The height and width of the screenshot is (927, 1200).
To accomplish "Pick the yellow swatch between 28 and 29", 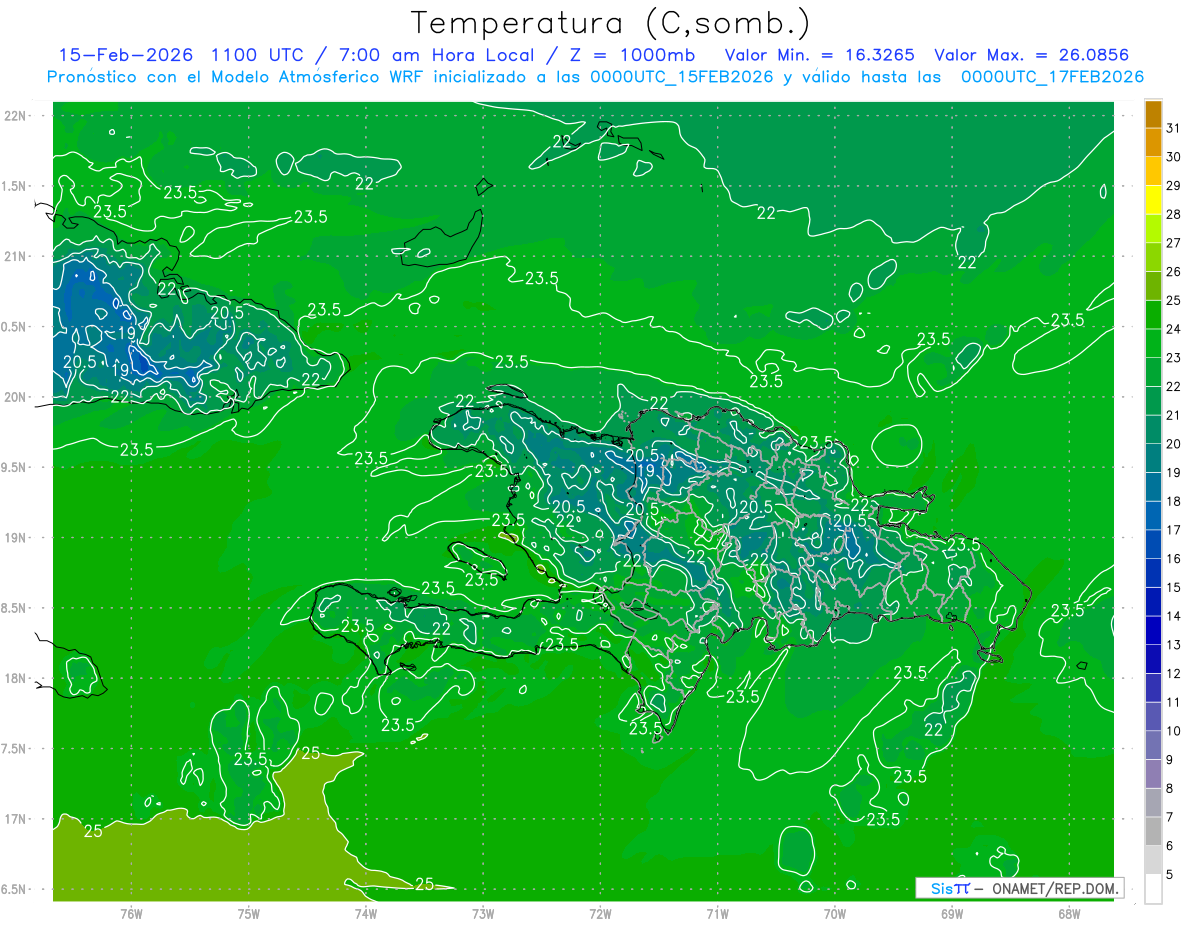I will click(x=1153, y=200).
